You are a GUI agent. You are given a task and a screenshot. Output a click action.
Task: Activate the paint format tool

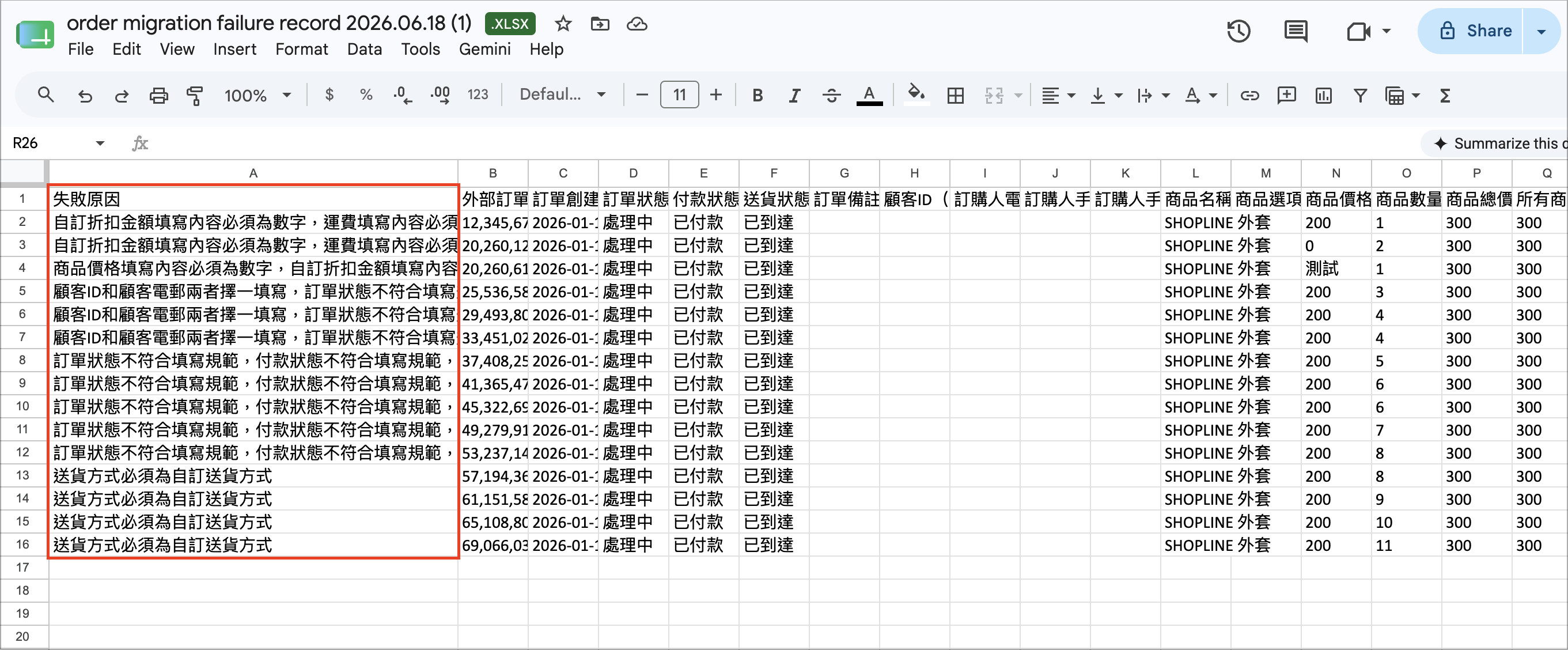195,96
